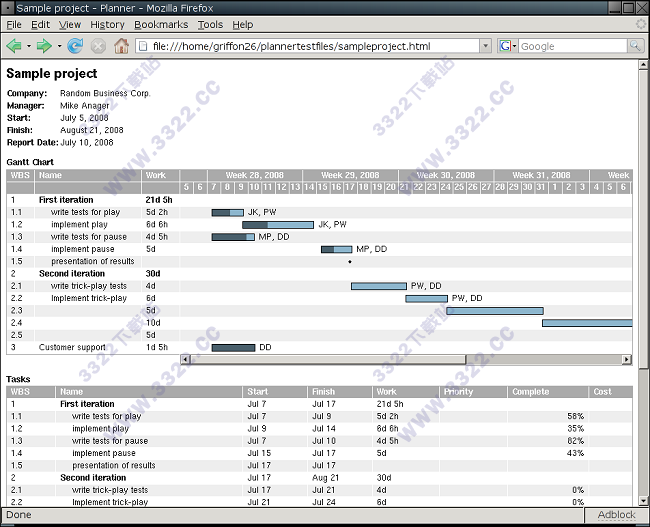The image size is (650, 527).
Task: Open the History menu
Action: point(107,24)
